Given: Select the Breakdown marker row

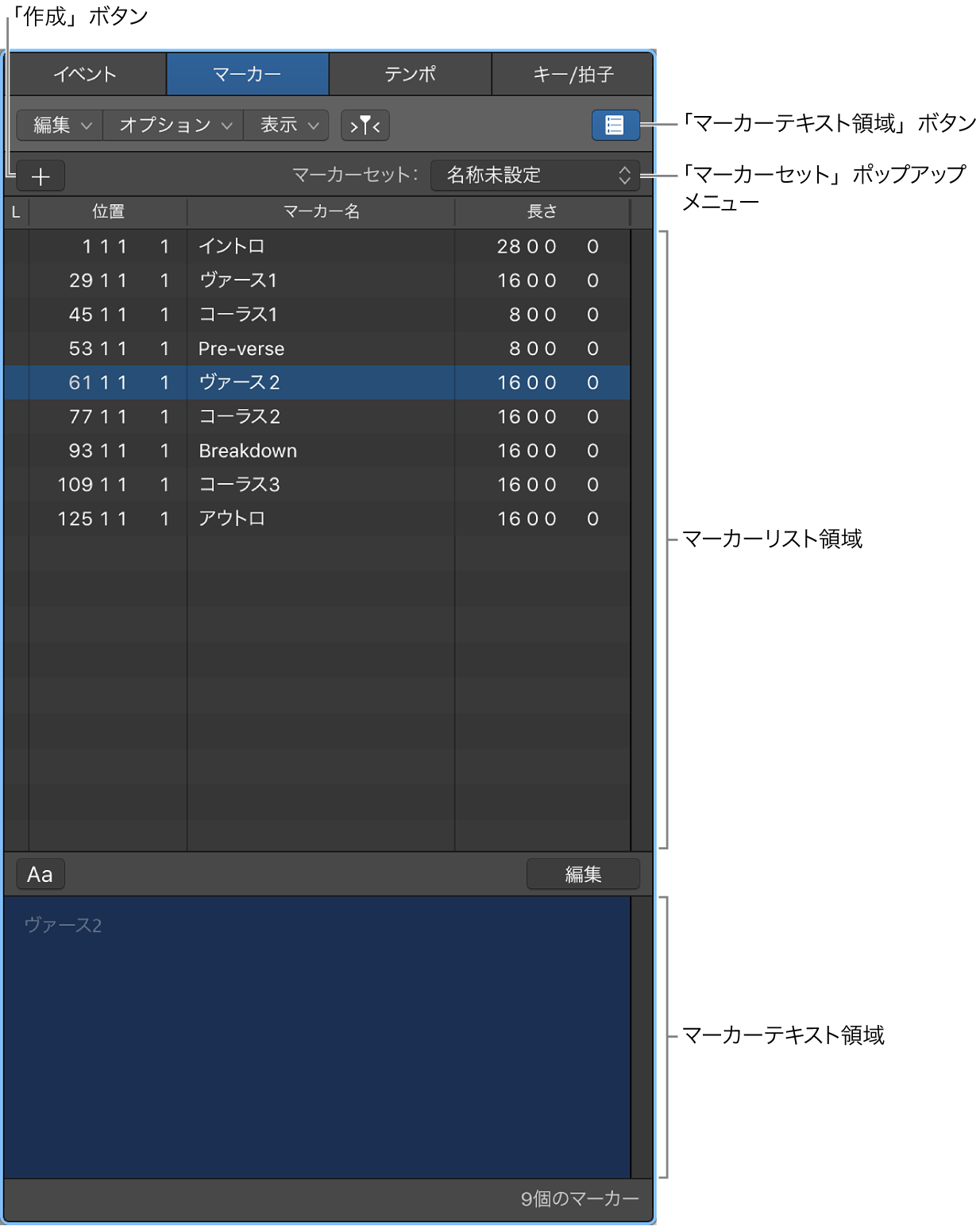Looking at the screenshot, I should tap(317, 451).
